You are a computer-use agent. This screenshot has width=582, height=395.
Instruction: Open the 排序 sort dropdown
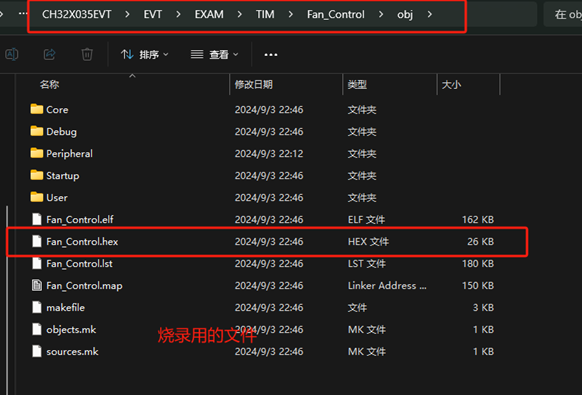tap(145, 55)
